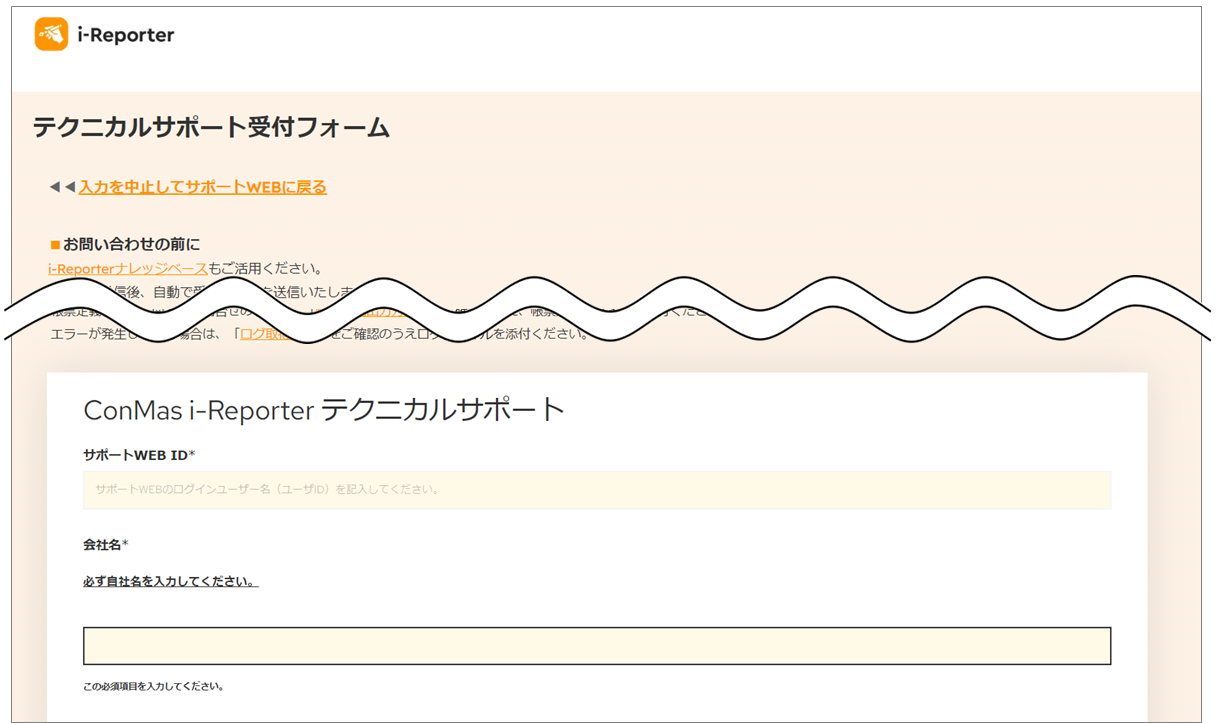Click the この必須項目を入力してください validation message
Viewport: 1216px width, 723px height.
pyautogui.click(x=153, y=687)
